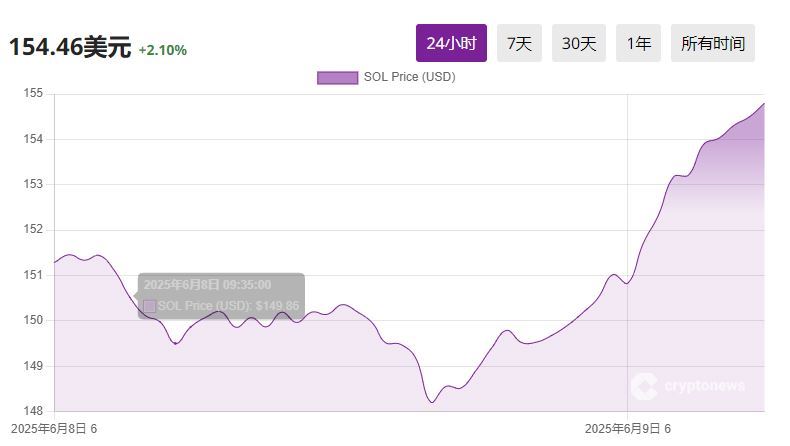Image resolution: width=790 pixels, height=446 pixels.
Task: Click the 148 label on the y-axis
Action: 33,411
